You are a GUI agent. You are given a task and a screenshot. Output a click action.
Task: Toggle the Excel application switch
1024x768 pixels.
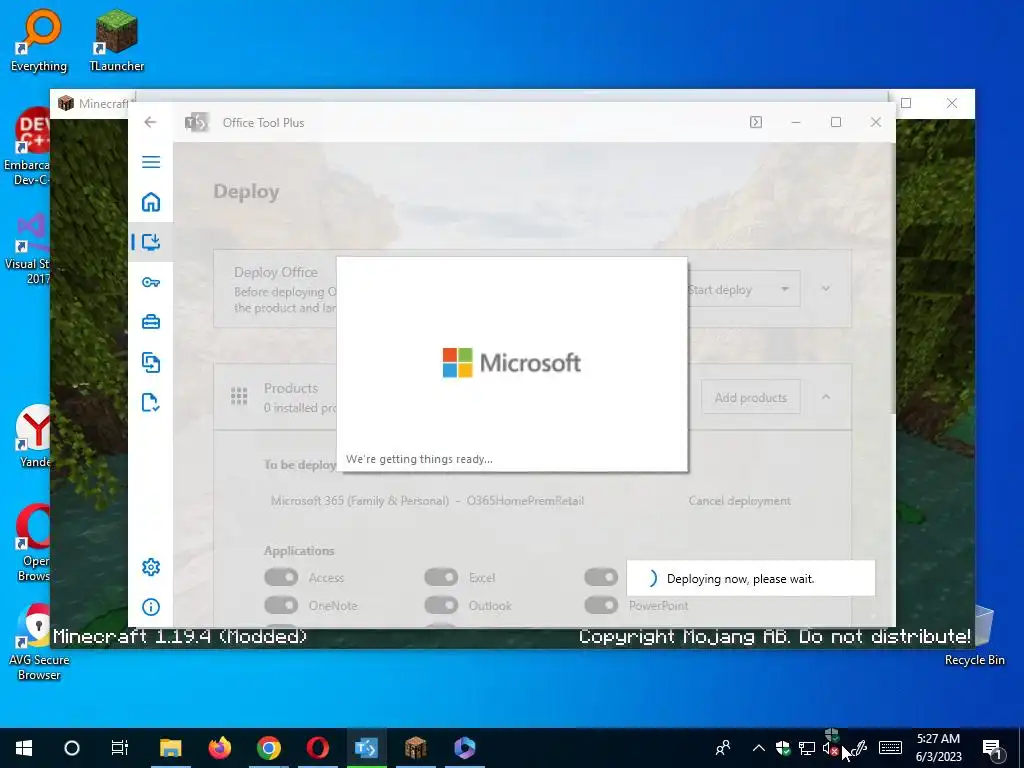click(441, 577)
